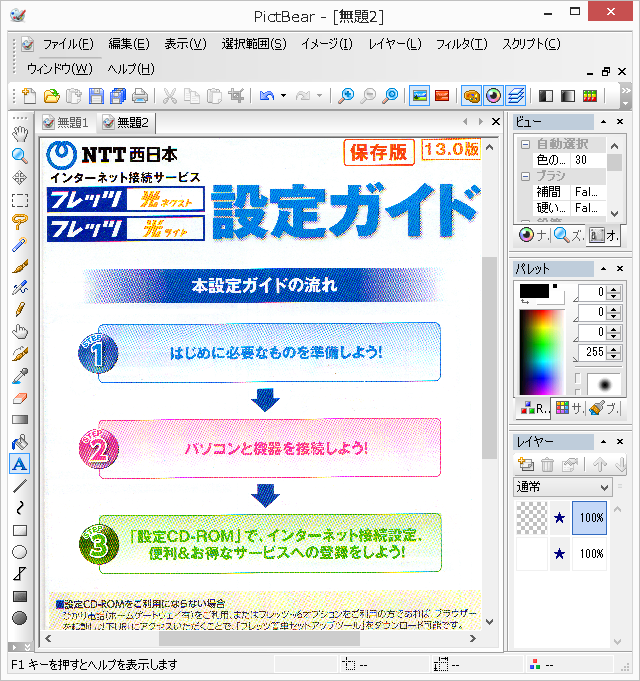The height and width of the screenshot is (681, 640).
Task: Select the curve line tool
Action: 20,508
